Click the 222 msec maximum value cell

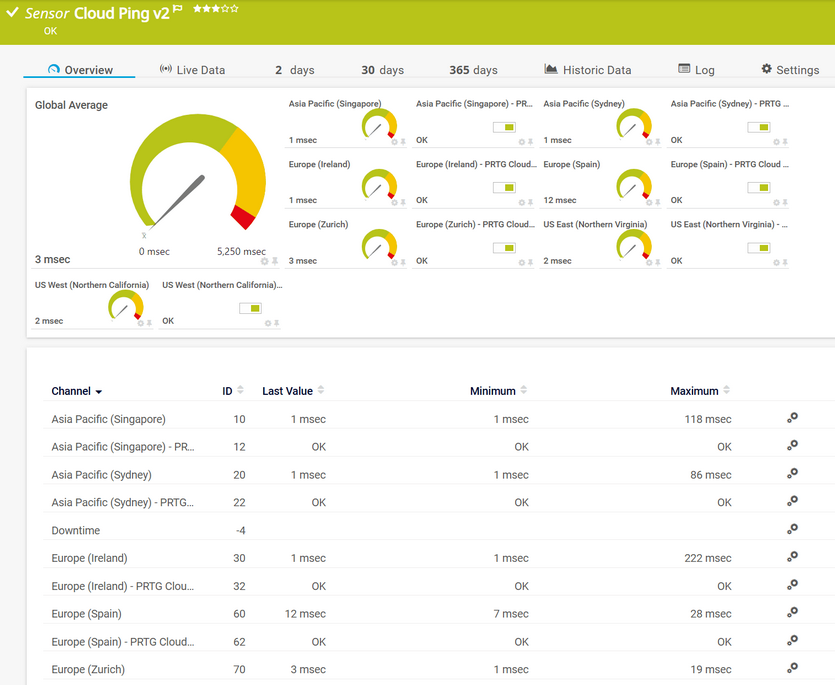(x=708, y=558)
